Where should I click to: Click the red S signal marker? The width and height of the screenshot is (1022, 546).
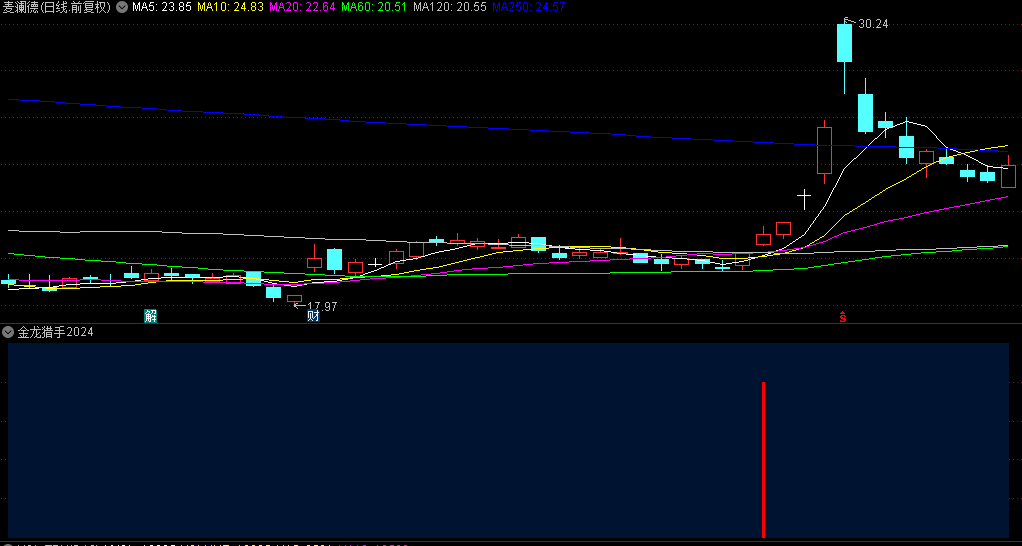843,317
